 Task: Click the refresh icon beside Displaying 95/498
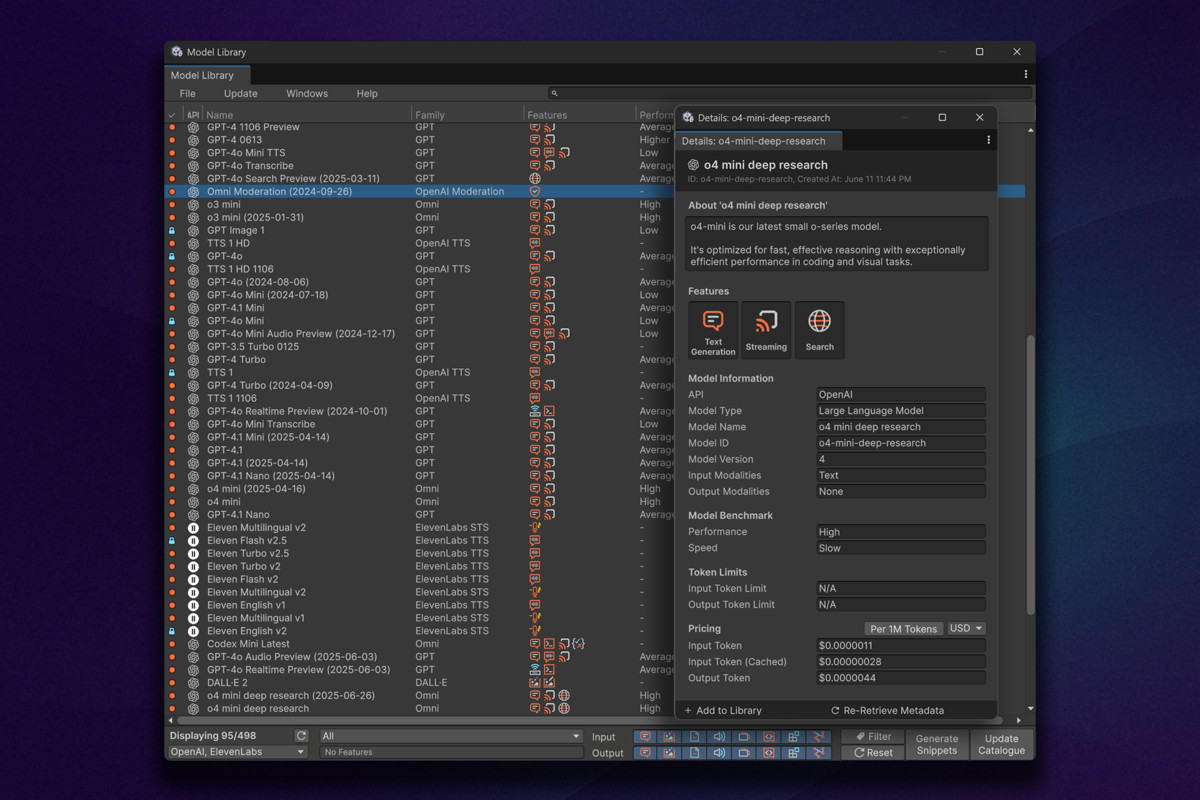[300, 736]
